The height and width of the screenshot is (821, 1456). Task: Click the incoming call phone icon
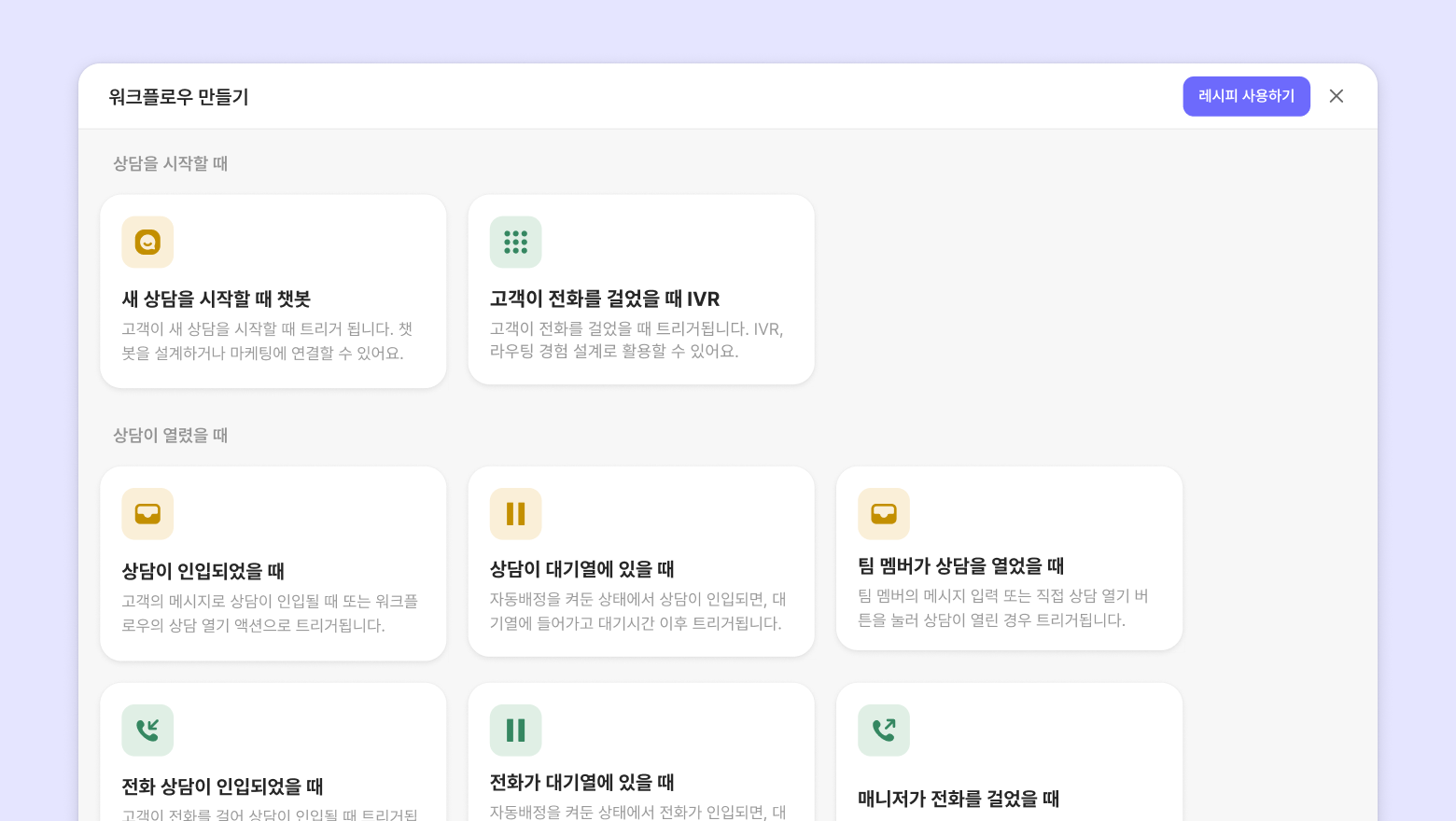tap(147, 731)
